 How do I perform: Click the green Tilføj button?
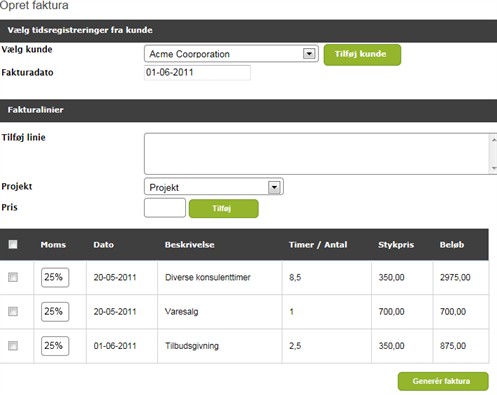click(x=223, y=209)
